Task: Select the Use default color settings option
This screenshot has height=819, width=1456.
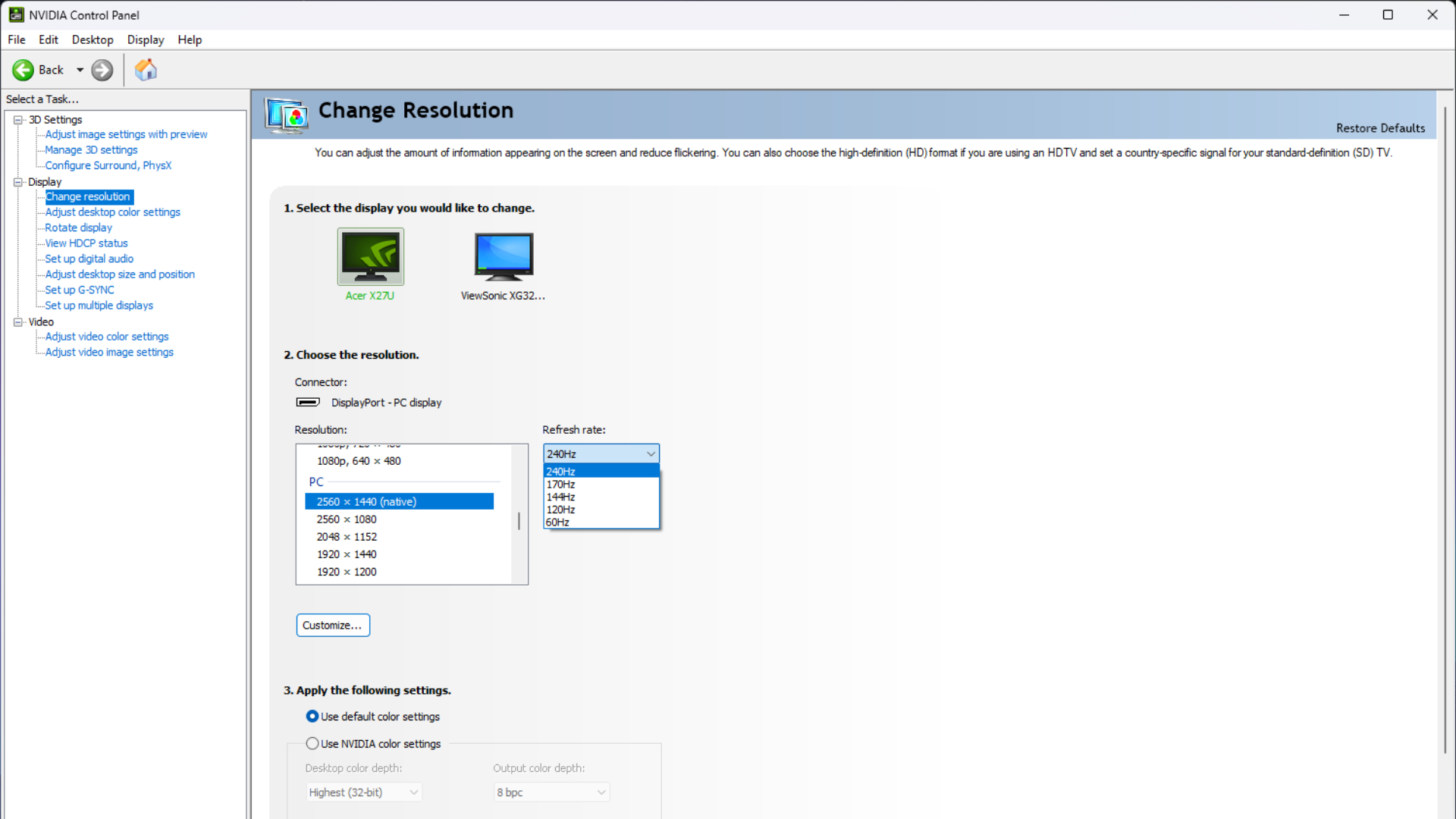Action: tap(312, 716)
